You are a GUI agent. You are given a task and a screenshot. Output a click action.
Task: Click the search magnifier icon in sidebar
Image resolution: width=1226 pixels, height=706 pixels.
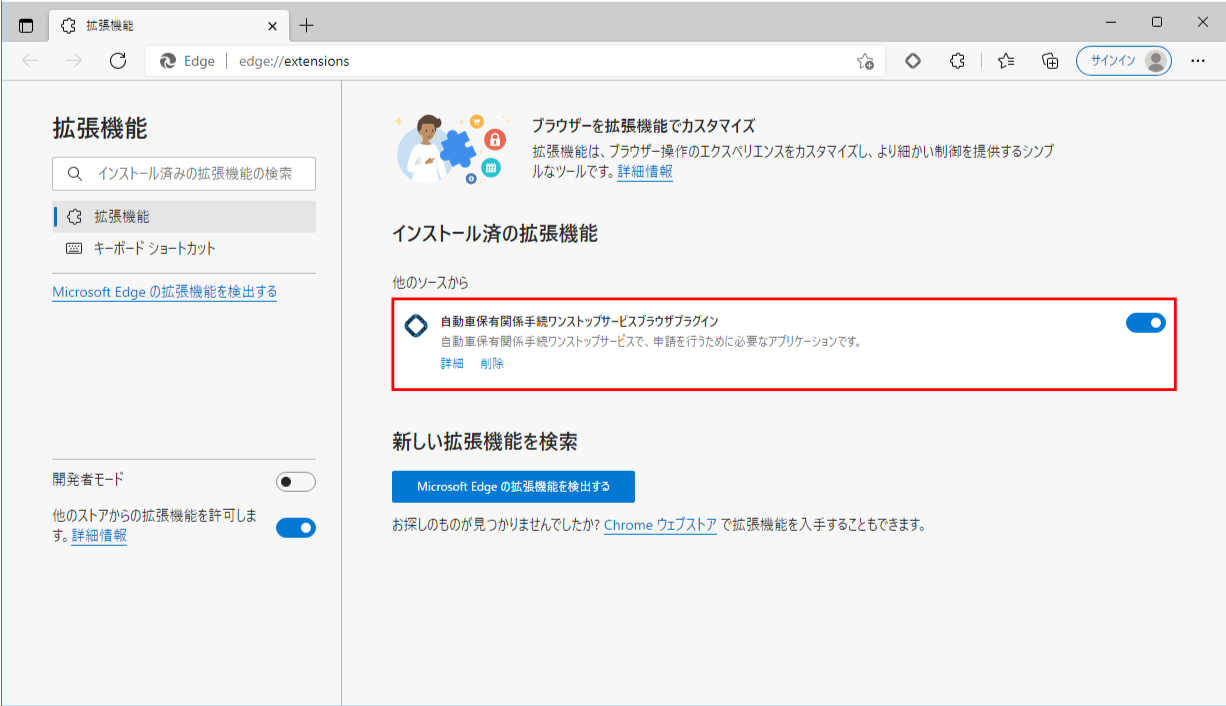tap(75, 173)
